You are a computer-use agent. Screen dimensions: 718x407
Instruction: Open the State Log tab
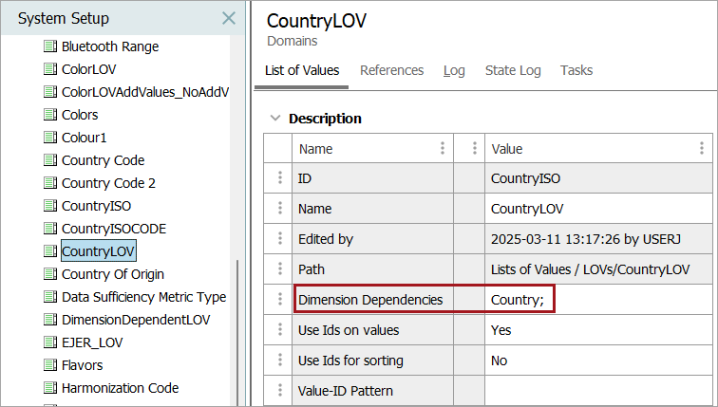[x=513, y=71]
